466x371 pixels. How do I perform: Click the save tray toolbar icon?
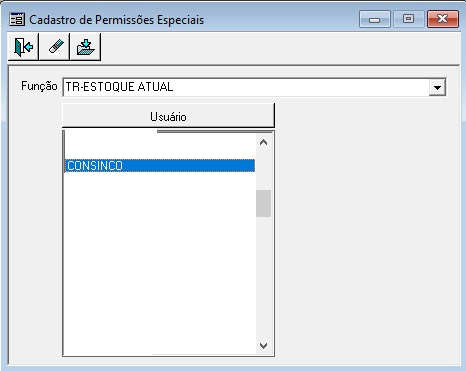[85, 47]
